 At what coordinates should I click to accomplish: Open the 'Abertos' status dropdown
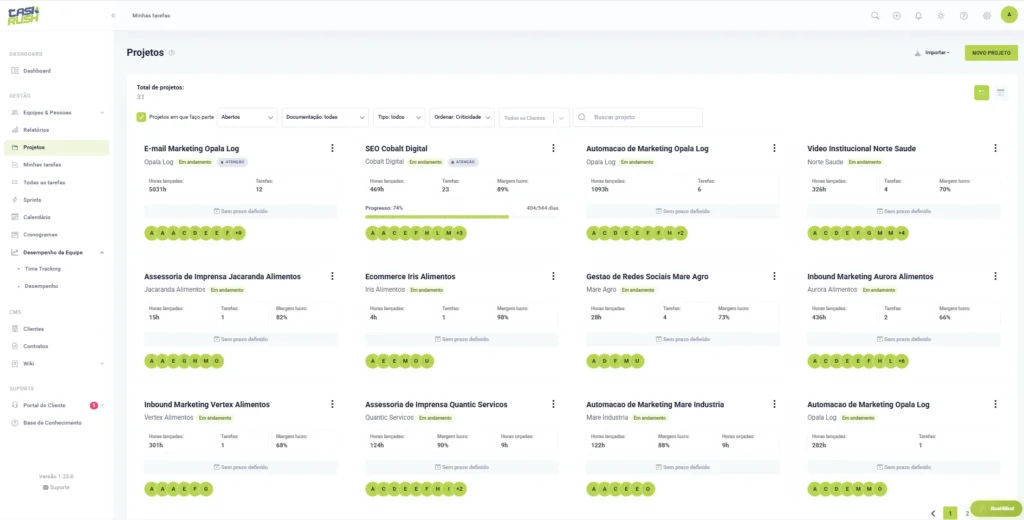[x=247, y=117]
